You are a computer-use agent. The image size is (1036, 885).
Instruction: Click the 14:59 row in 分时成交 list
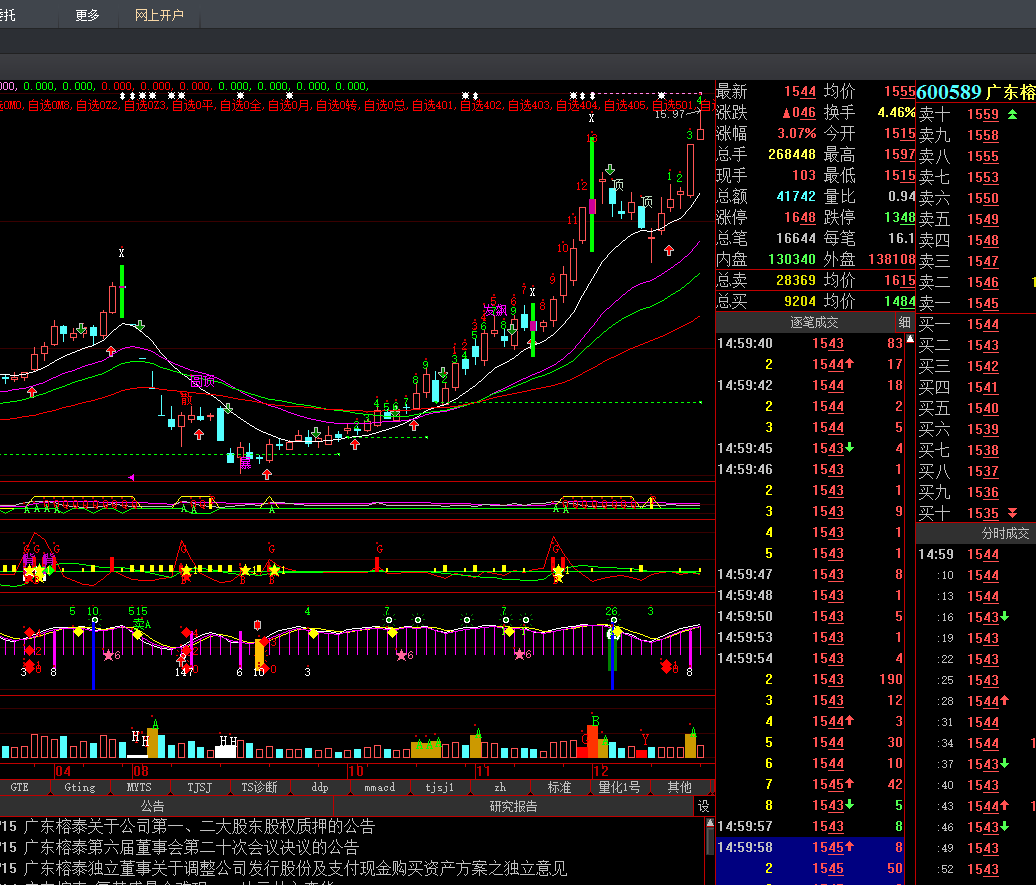976,555
